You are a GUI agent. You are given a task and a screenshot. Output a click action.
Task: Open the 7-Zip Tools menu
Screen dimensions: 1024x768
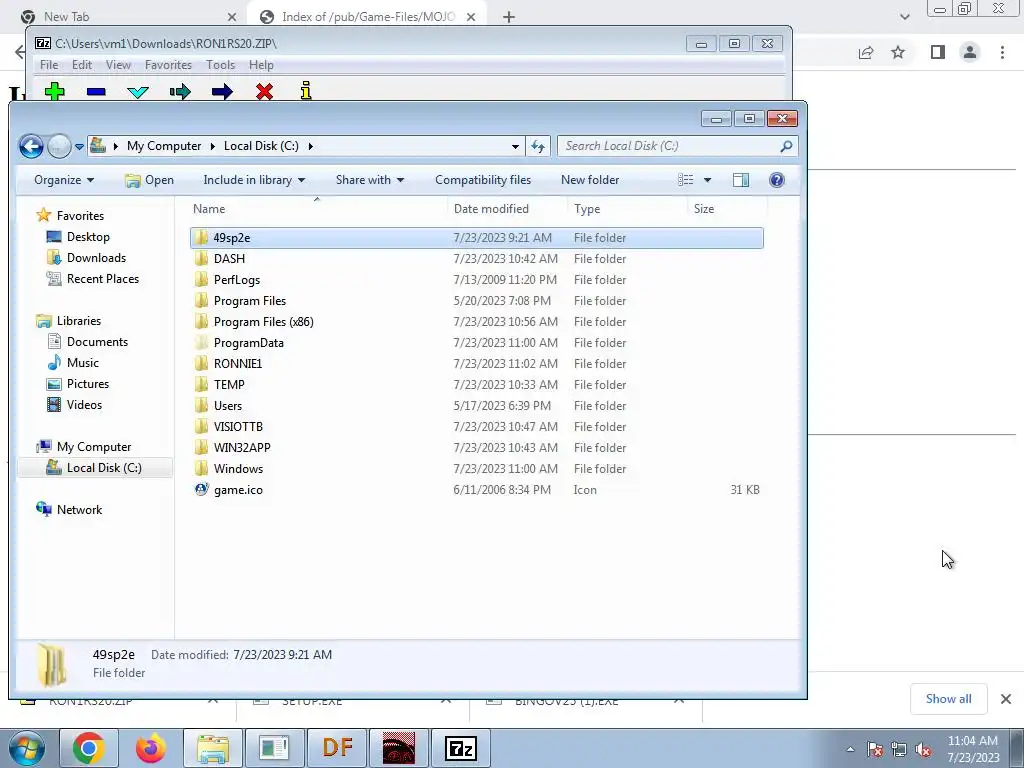pos(220,65)
